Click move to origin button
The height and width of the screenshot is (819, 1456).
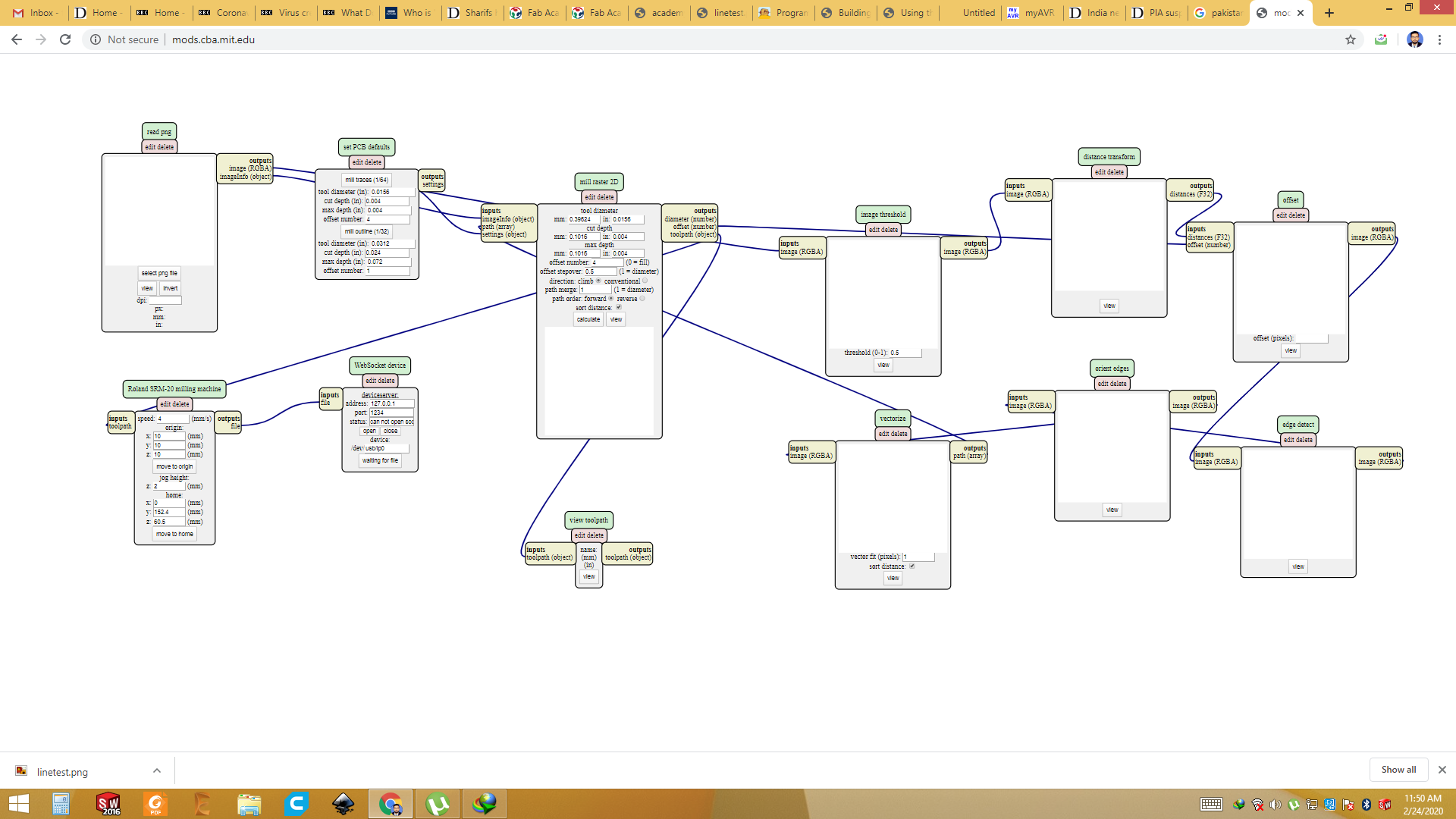174,466
